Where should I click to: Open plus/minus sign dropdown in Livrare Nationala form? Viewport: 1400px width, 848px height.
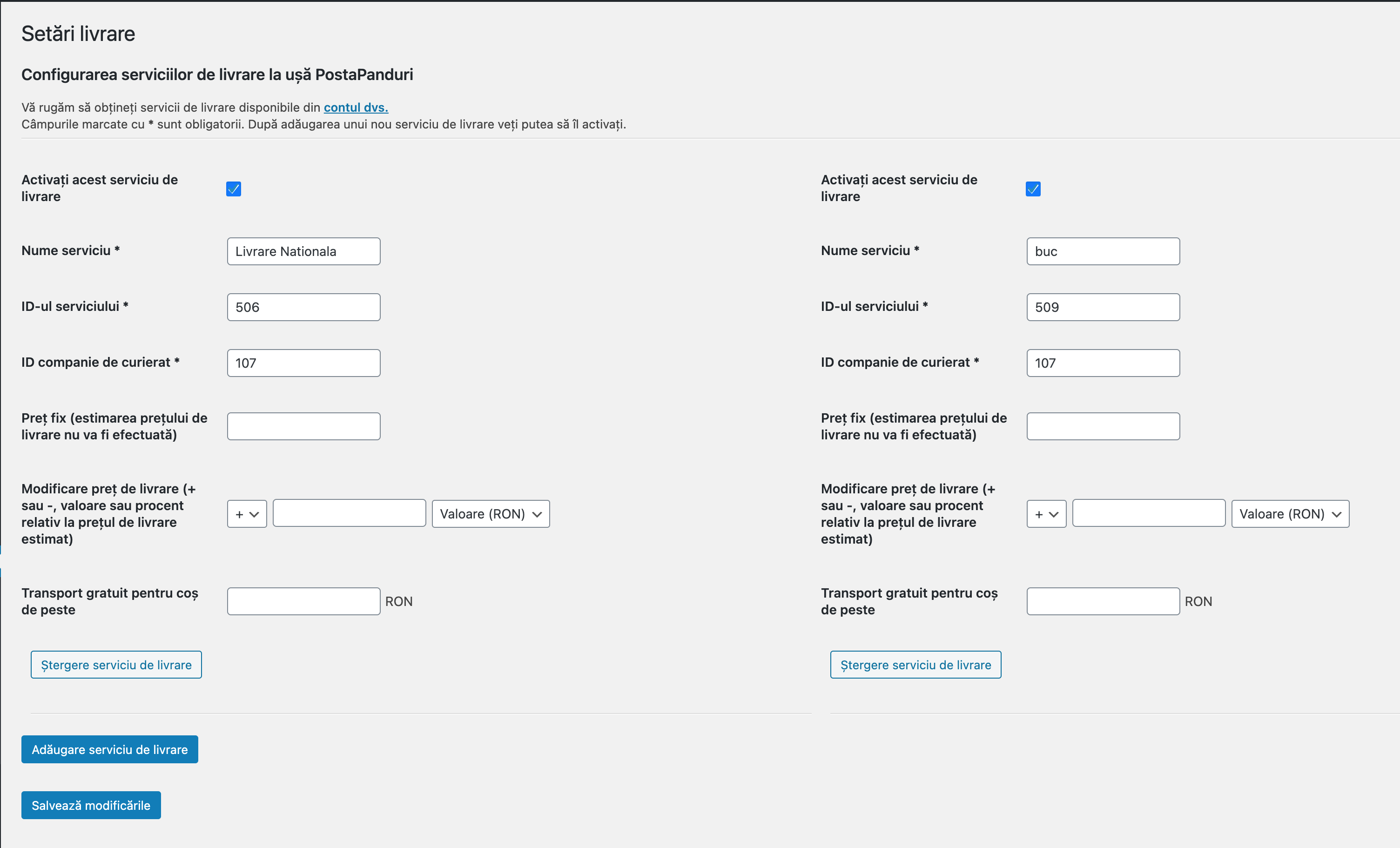click(x=247, y=514)
